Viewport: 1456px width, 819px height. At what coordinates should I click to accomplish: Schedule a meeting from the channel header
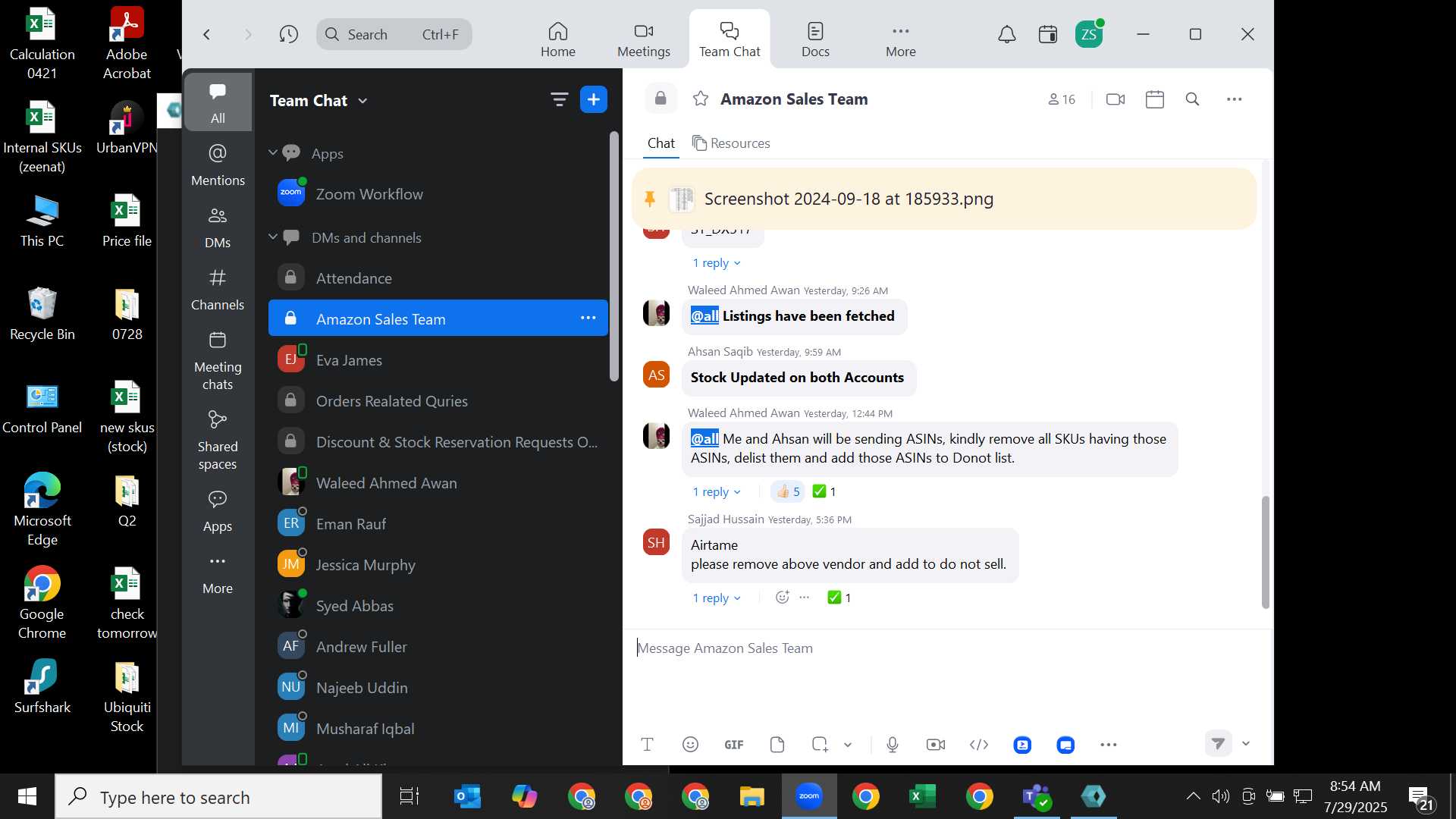1154,99
